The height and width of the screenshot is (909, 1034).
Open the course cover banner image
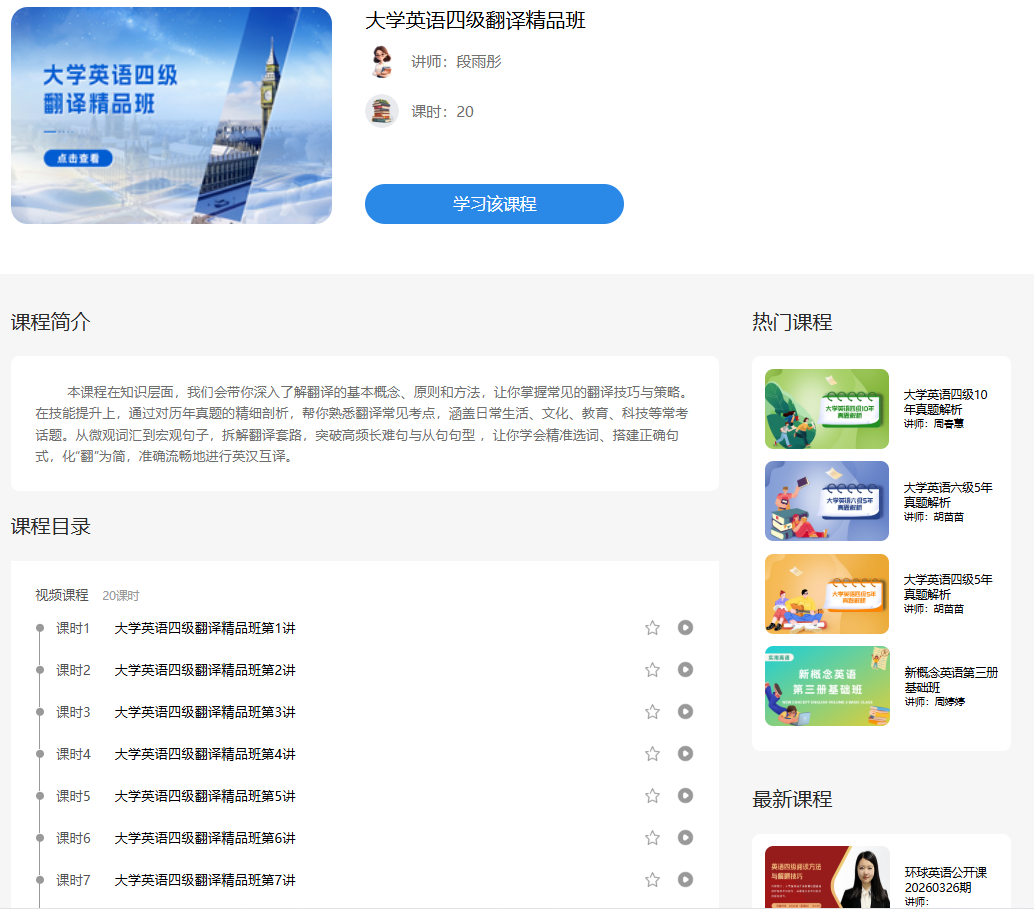pos(171,116)
